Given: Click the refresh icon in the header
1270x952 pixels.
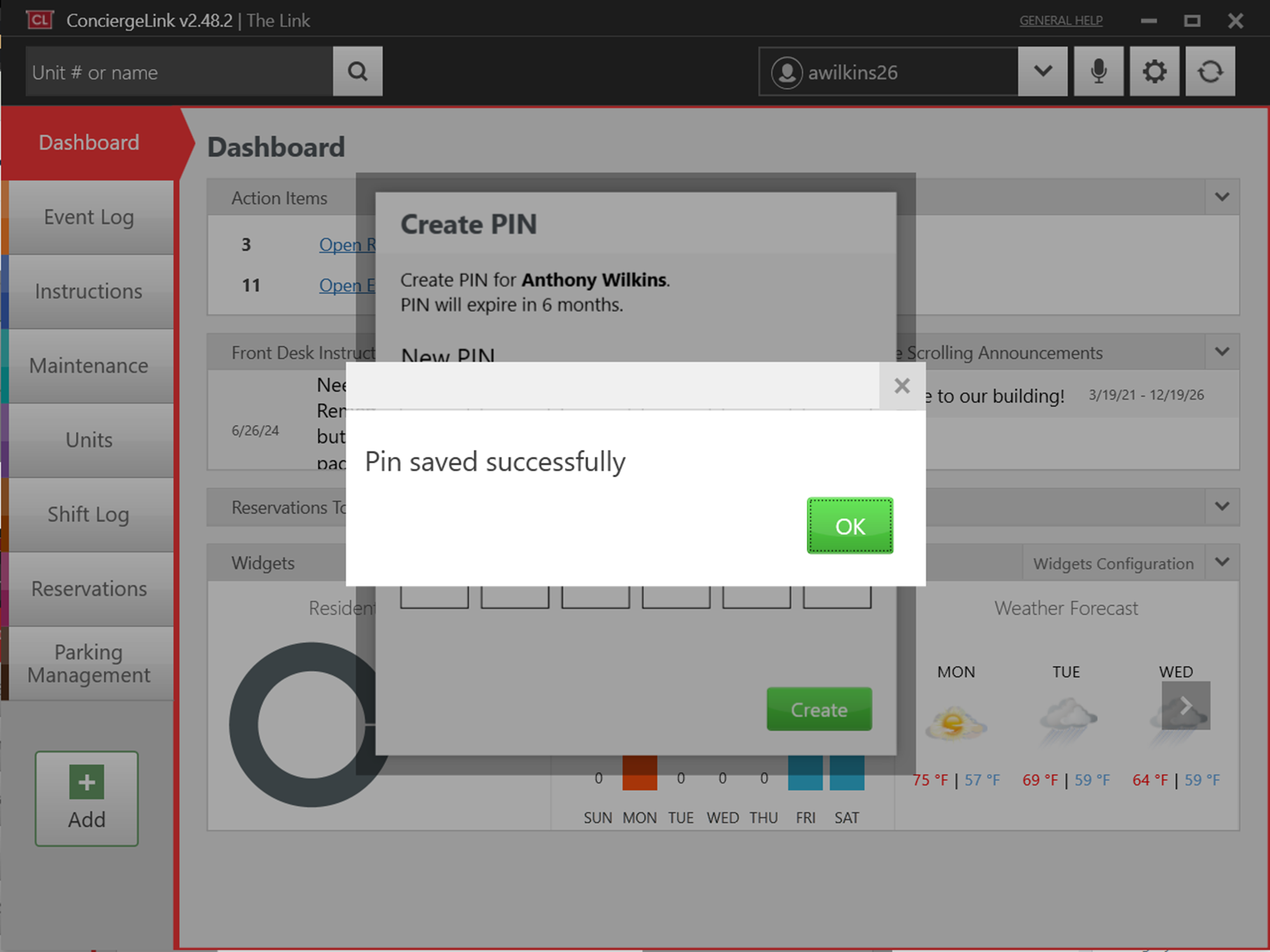Looking at the screenshot, I should [x=1210, y=71].
